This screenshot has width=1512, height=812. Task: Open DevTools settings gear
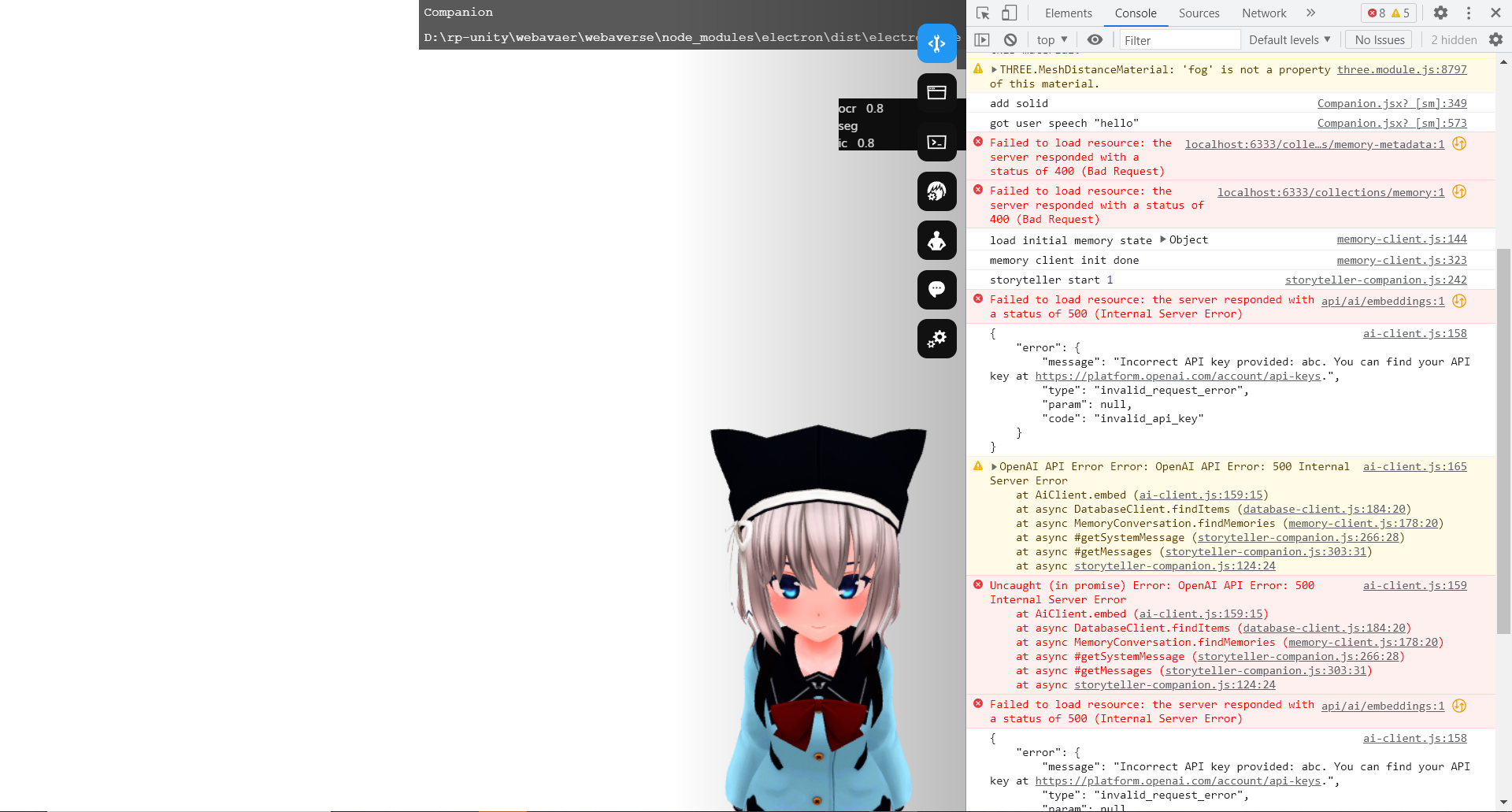point(1440,13)
